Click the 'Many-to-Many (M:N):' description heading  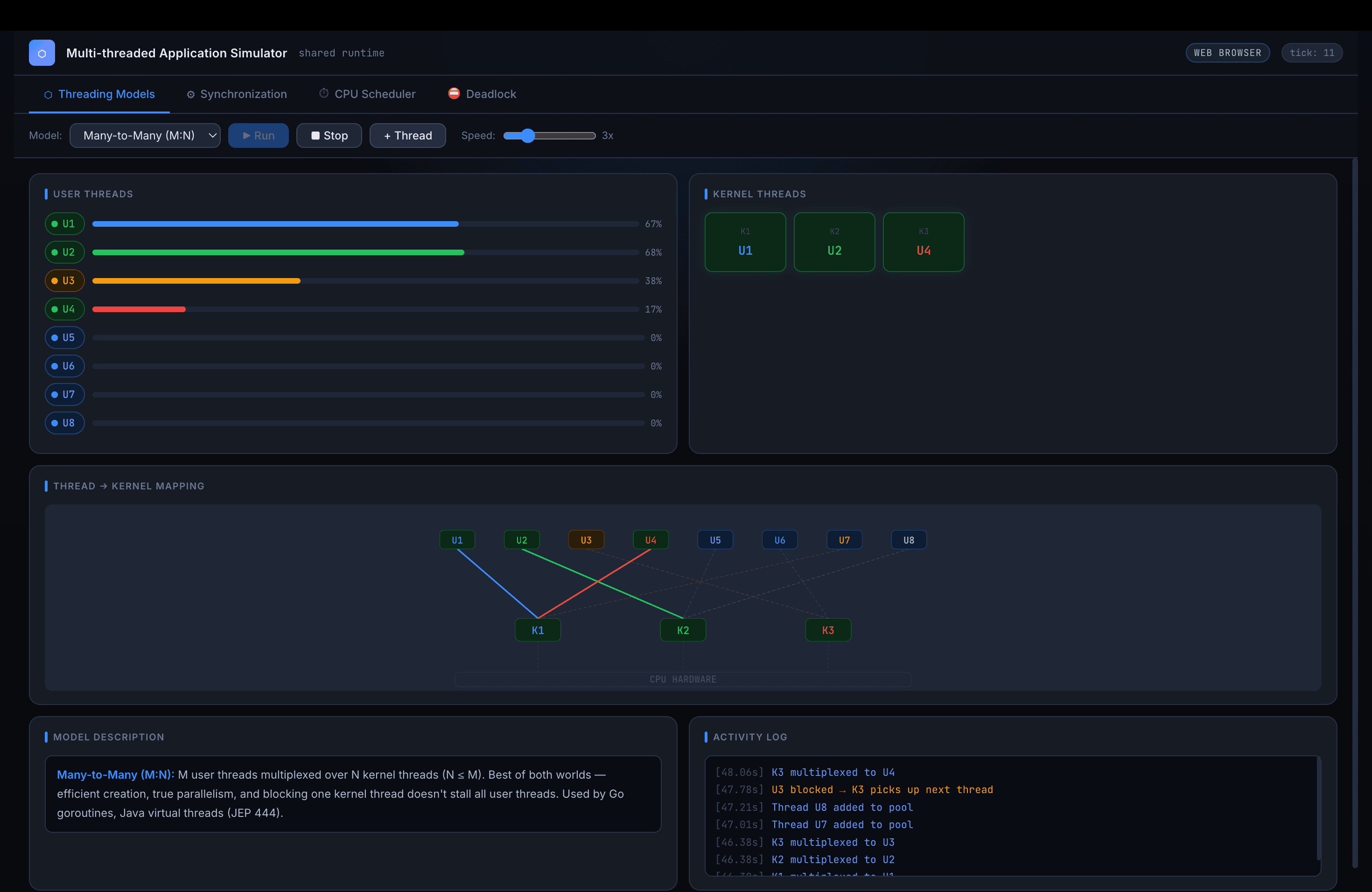point(115,774)
